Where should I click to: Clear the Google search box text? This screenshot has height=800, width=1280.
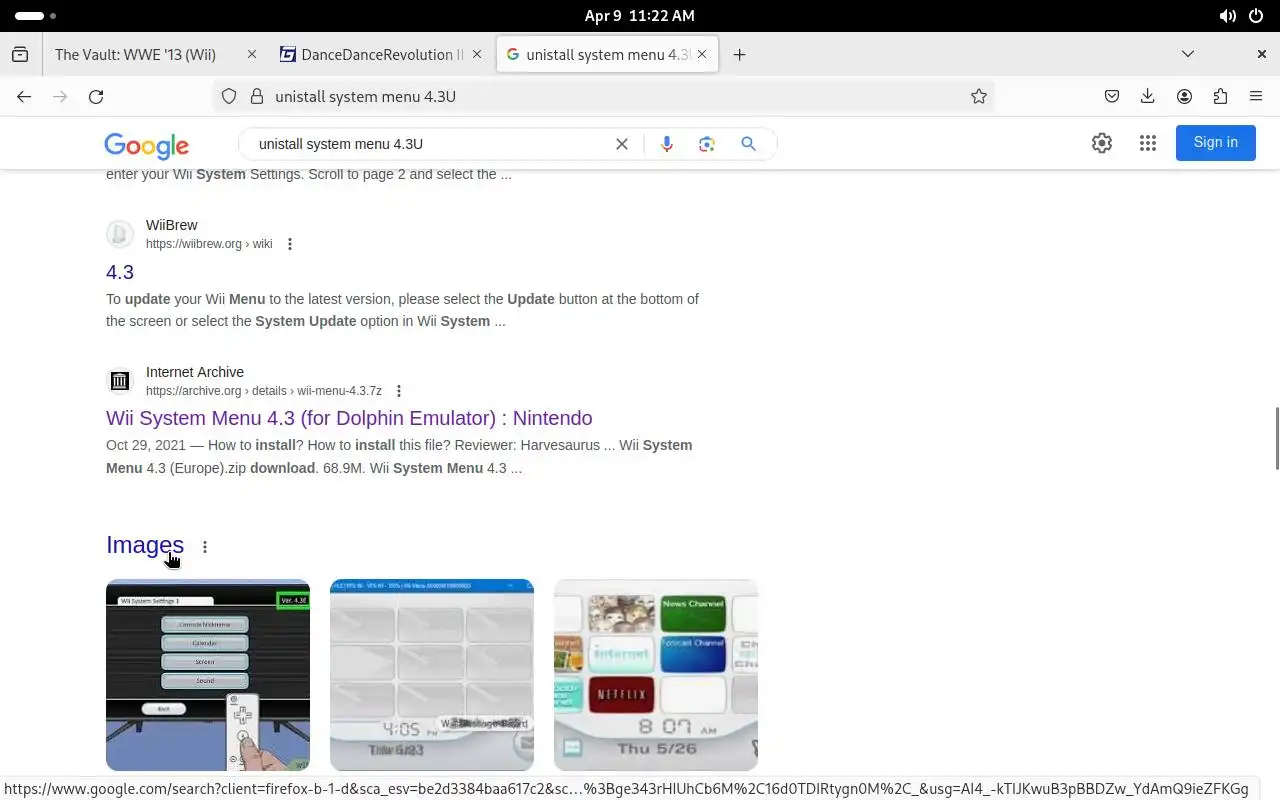click(622, 144)
